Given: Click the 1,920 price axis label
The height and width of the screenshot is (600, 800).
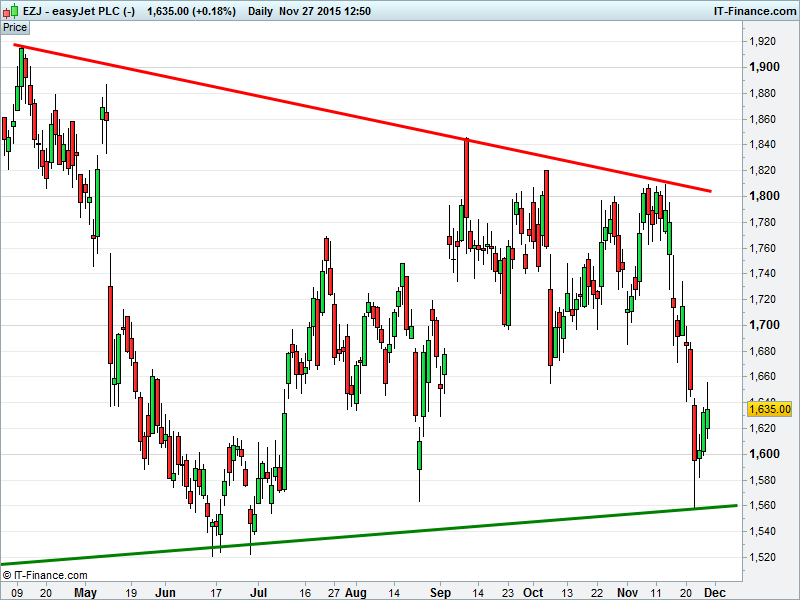Looking at the screenshot, I should pyautogui.click(x=763, y=42).
